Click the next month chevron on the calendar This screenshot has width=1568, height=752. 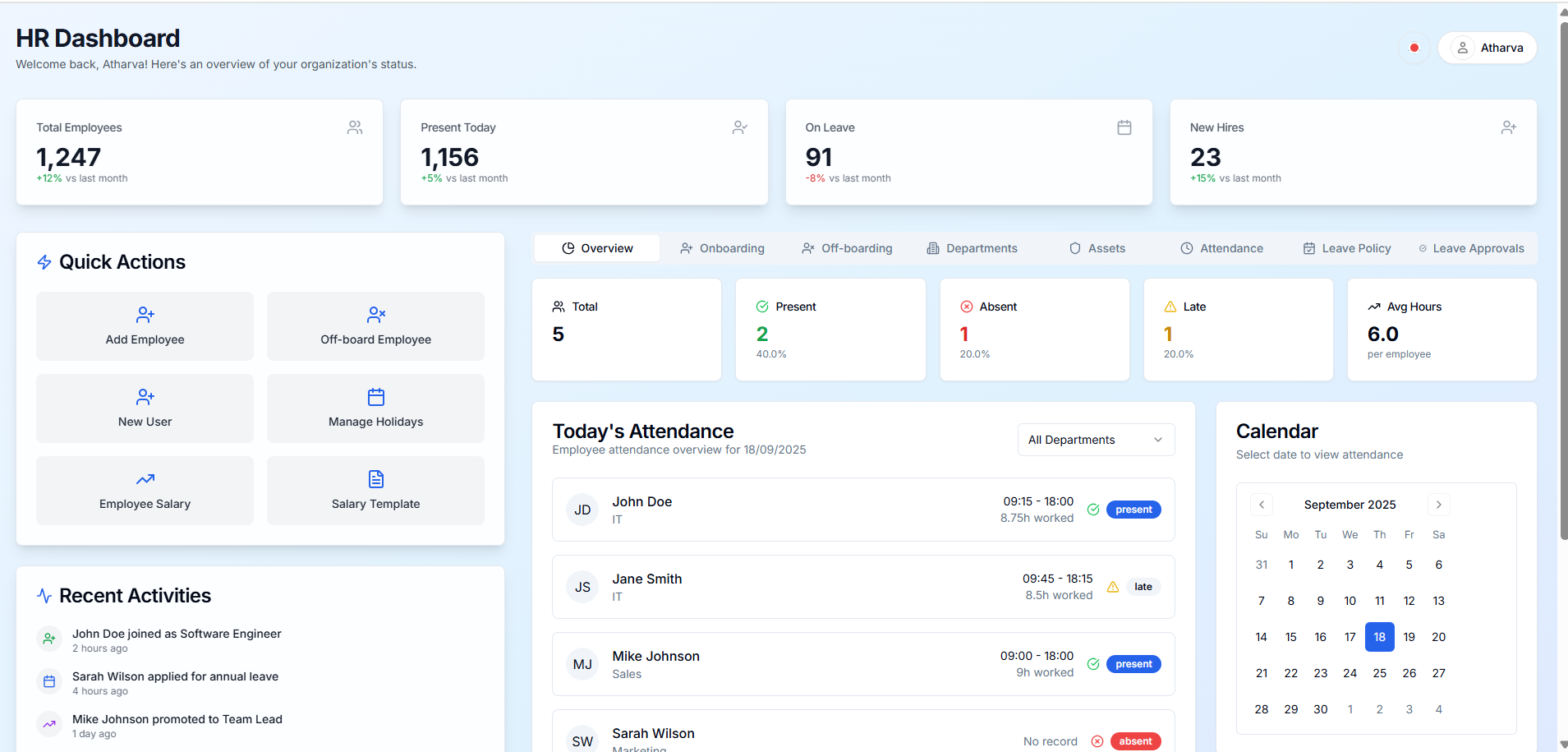tap(1438, 504)
